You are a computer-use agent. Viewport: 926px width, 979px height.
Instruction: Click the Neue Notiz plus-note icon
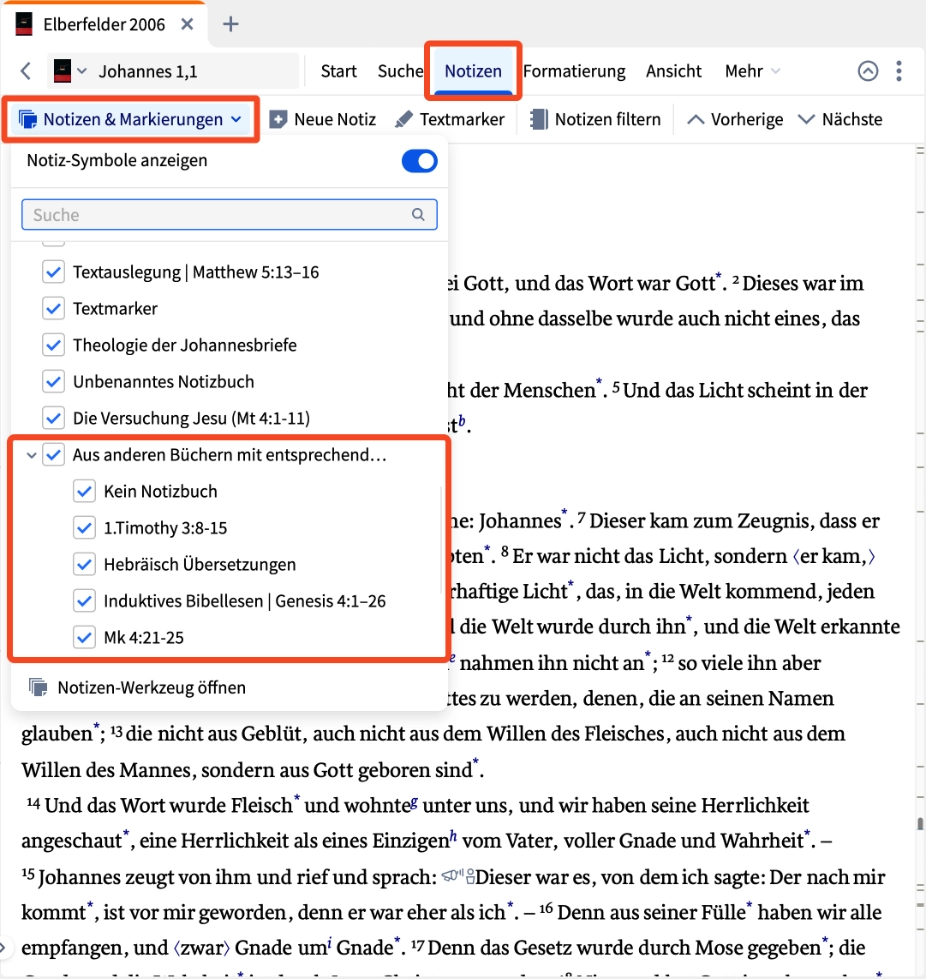click(x=278, y=119)
